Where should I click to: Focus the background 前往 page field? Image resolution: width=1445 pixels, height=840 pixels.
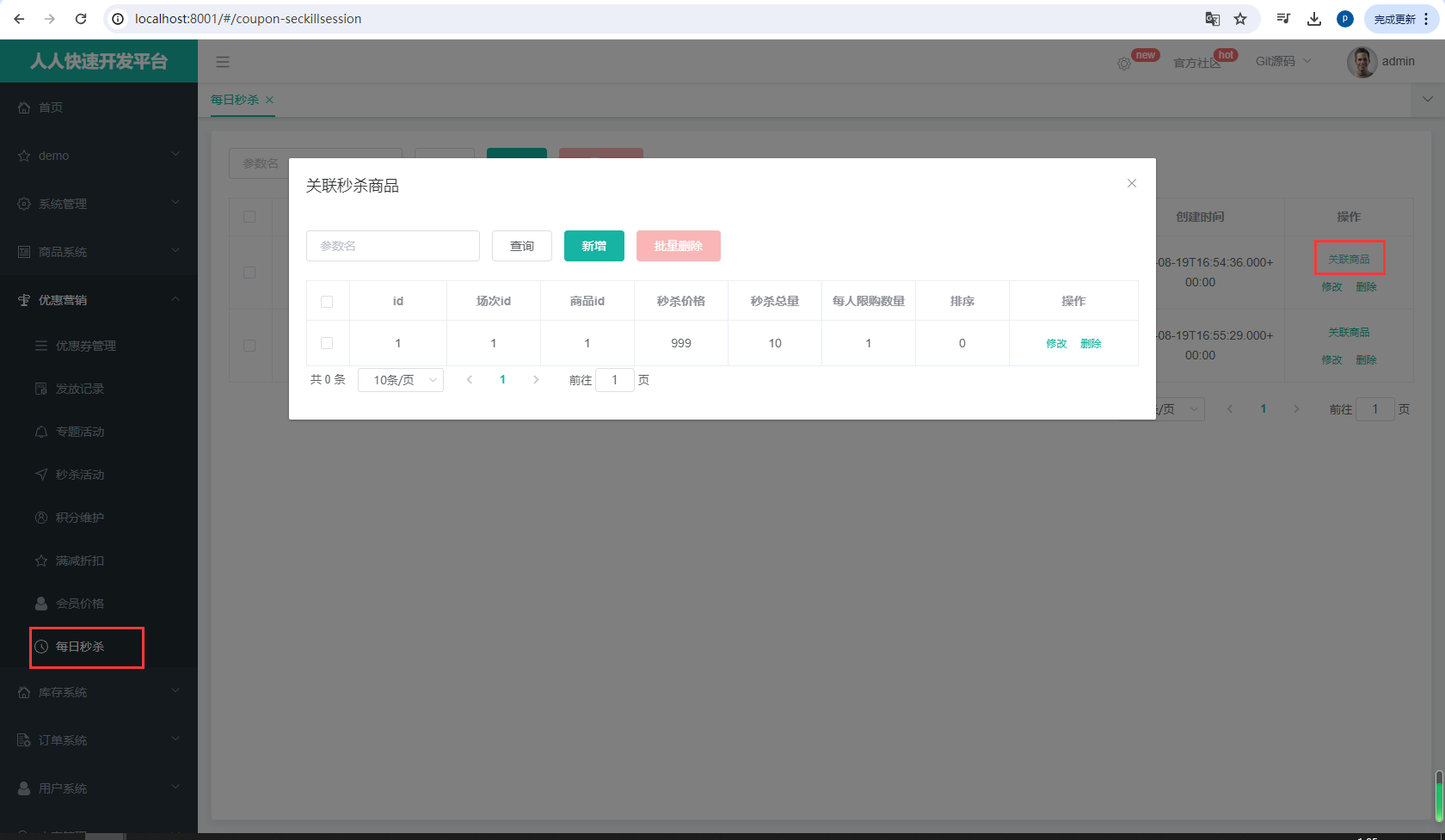click(x=1375, y=409)
